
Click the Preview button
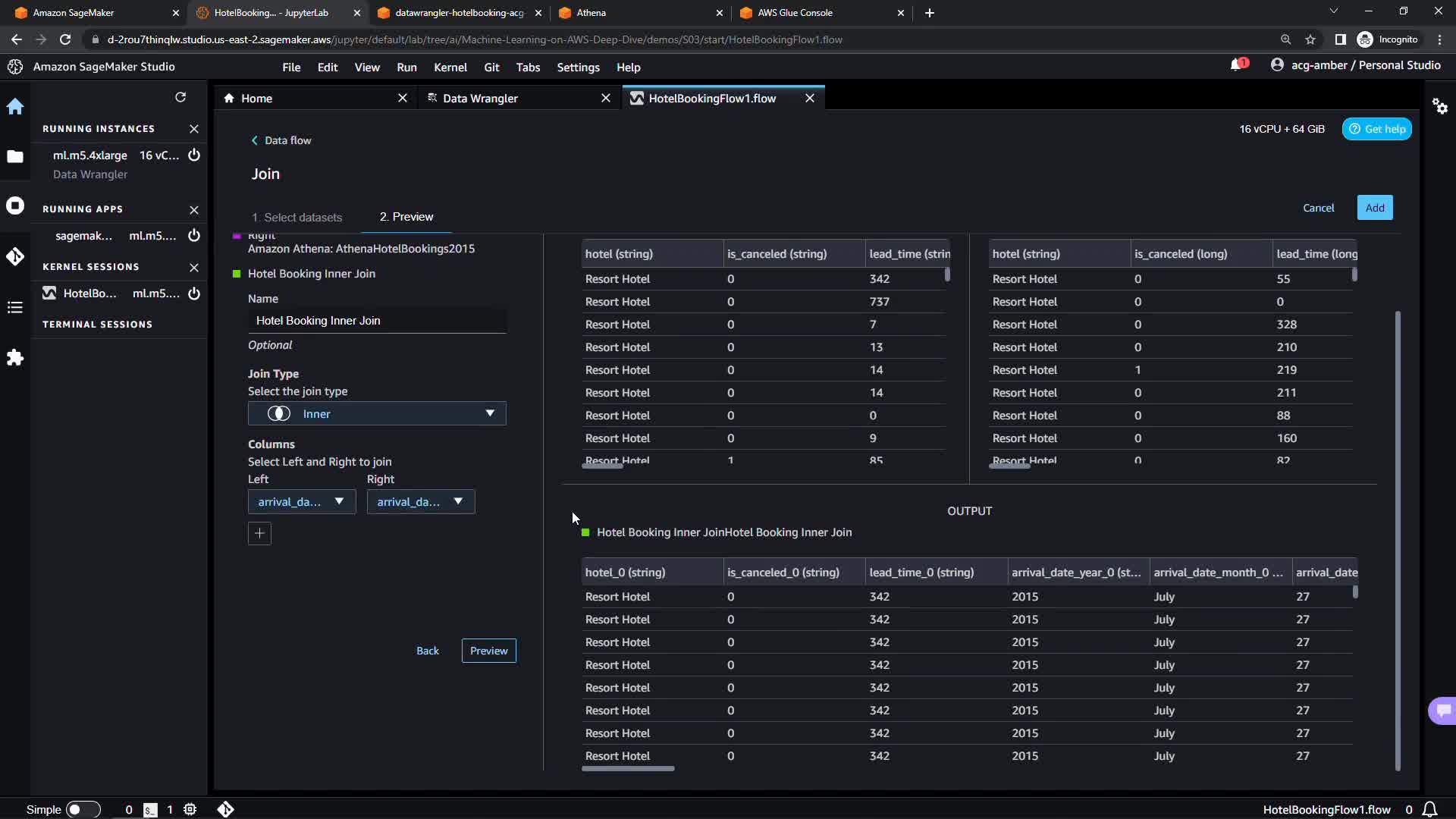point(488,651)
